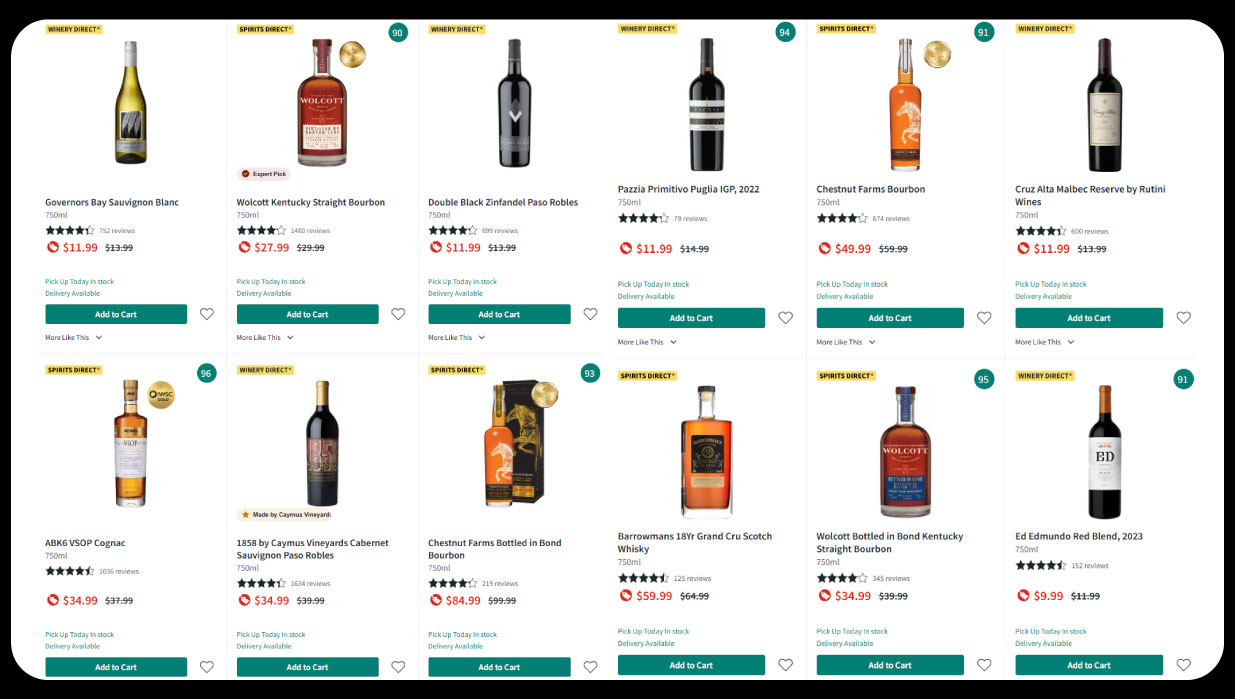Add Barrowmans 18Yr Scotch Whisky to cart

pos(691,664)
